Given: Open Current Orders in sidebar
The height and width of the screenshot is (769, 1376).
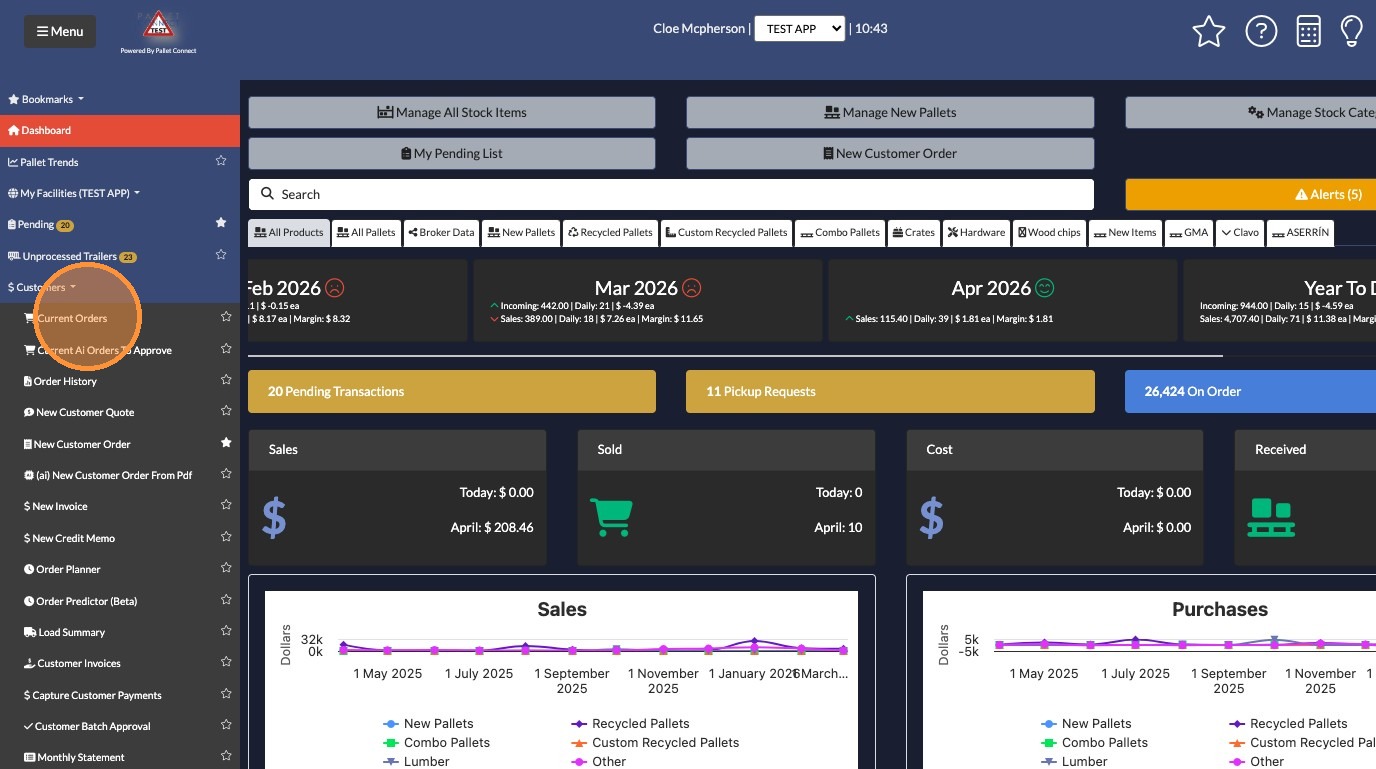Looking at the screenshot, I should click(72, 318).
